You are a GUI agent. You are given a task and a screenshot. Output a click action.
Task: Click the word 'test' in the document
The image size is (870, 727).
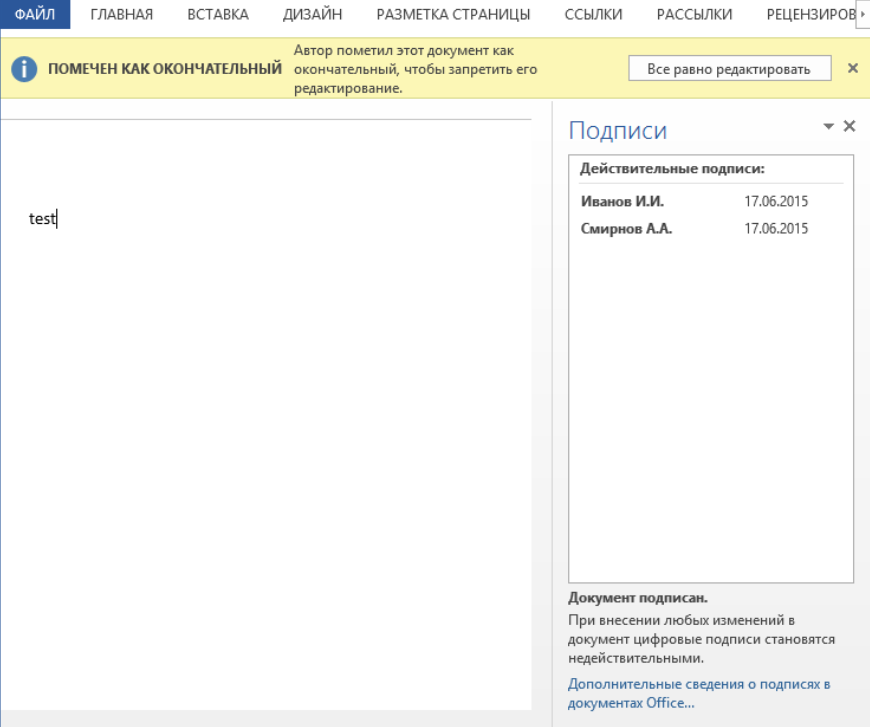pyautogui.click(x=42, y=219)
